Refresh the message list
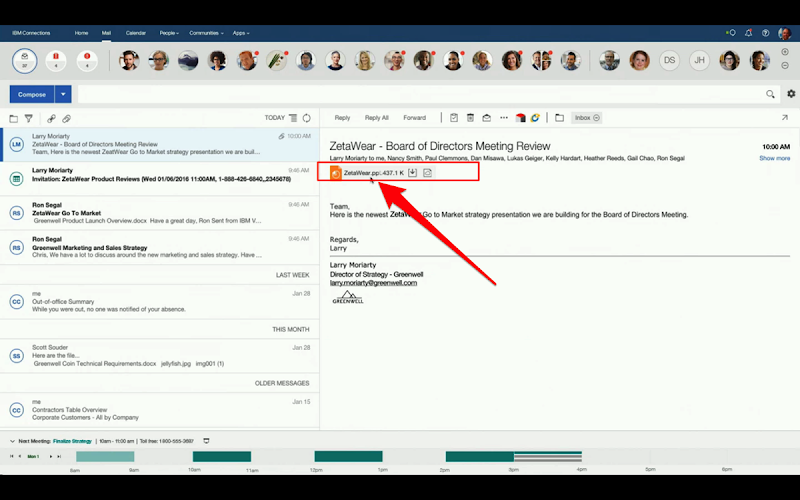 tap(307, 118)
